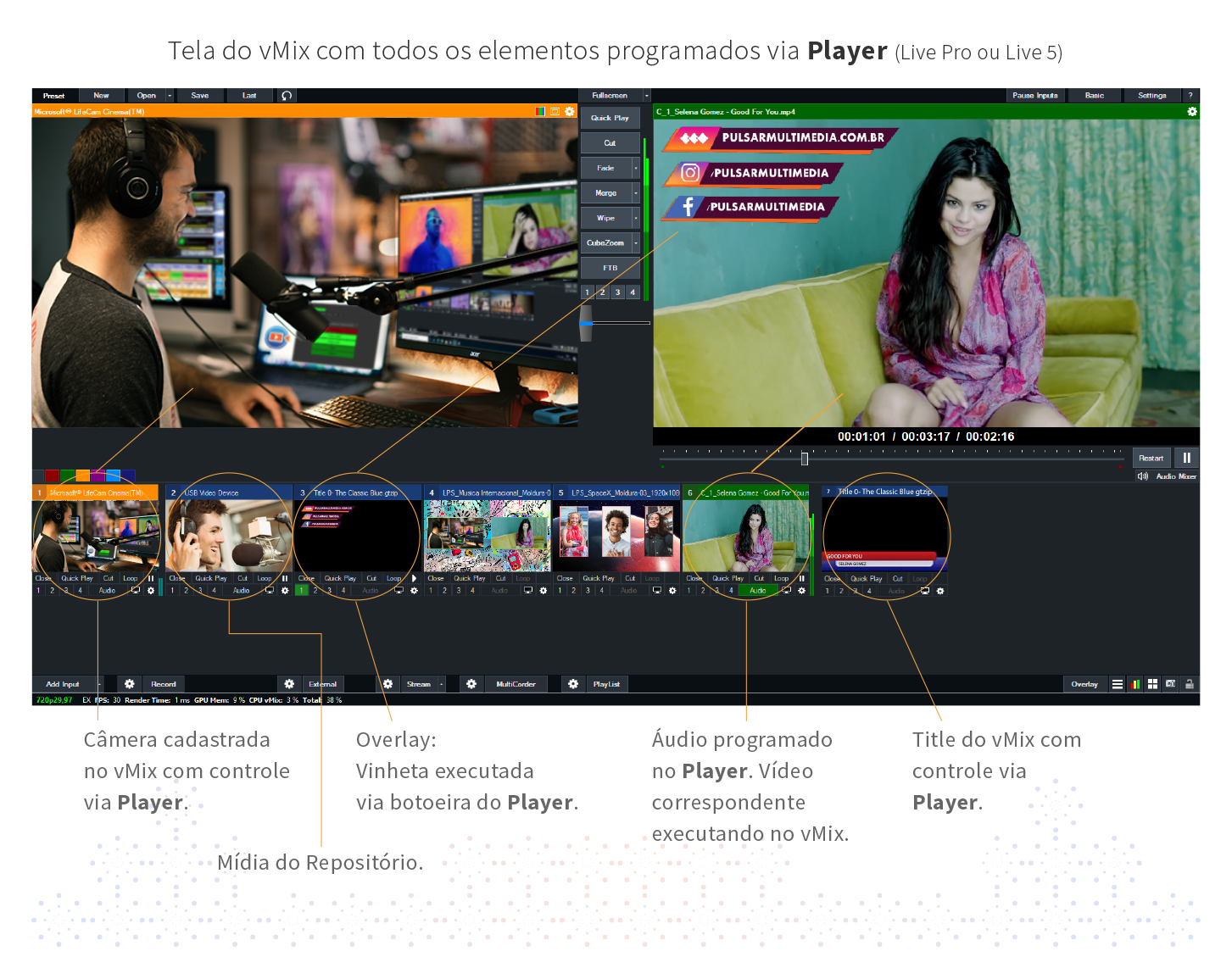The height and width of the screenshot is (968, 1232).
Task: Open settings gear for input 7 title
Action: pyautogui.click(x=940, y=591)
